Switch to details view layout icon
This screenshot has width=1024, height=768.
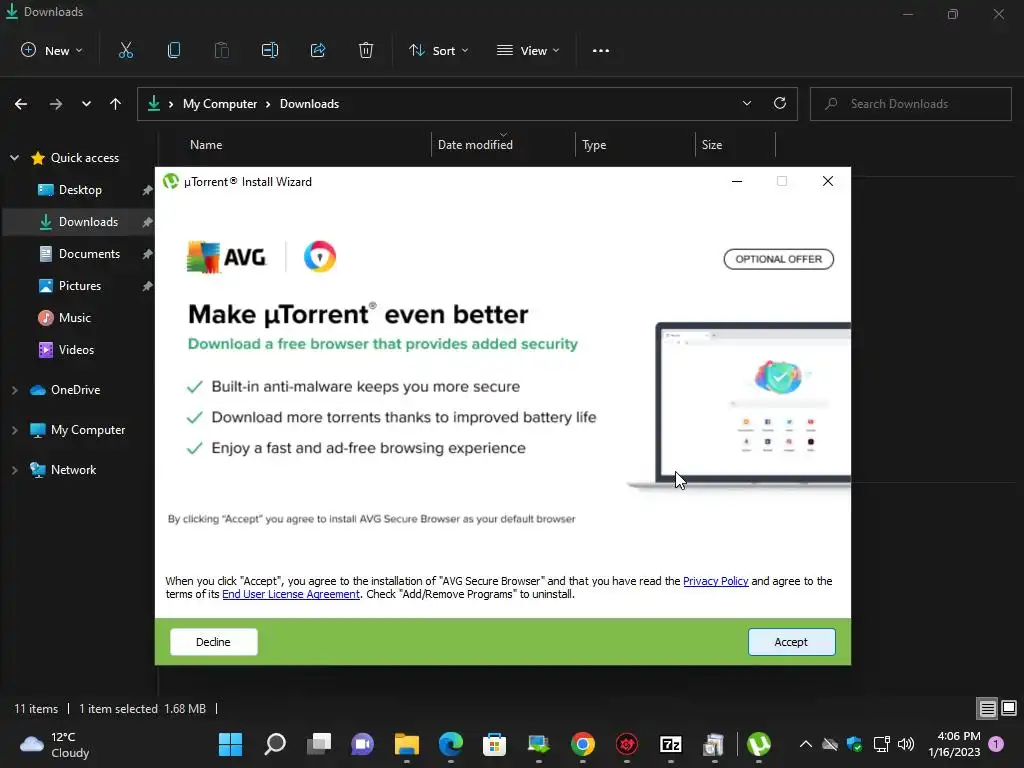click(987, 708)
